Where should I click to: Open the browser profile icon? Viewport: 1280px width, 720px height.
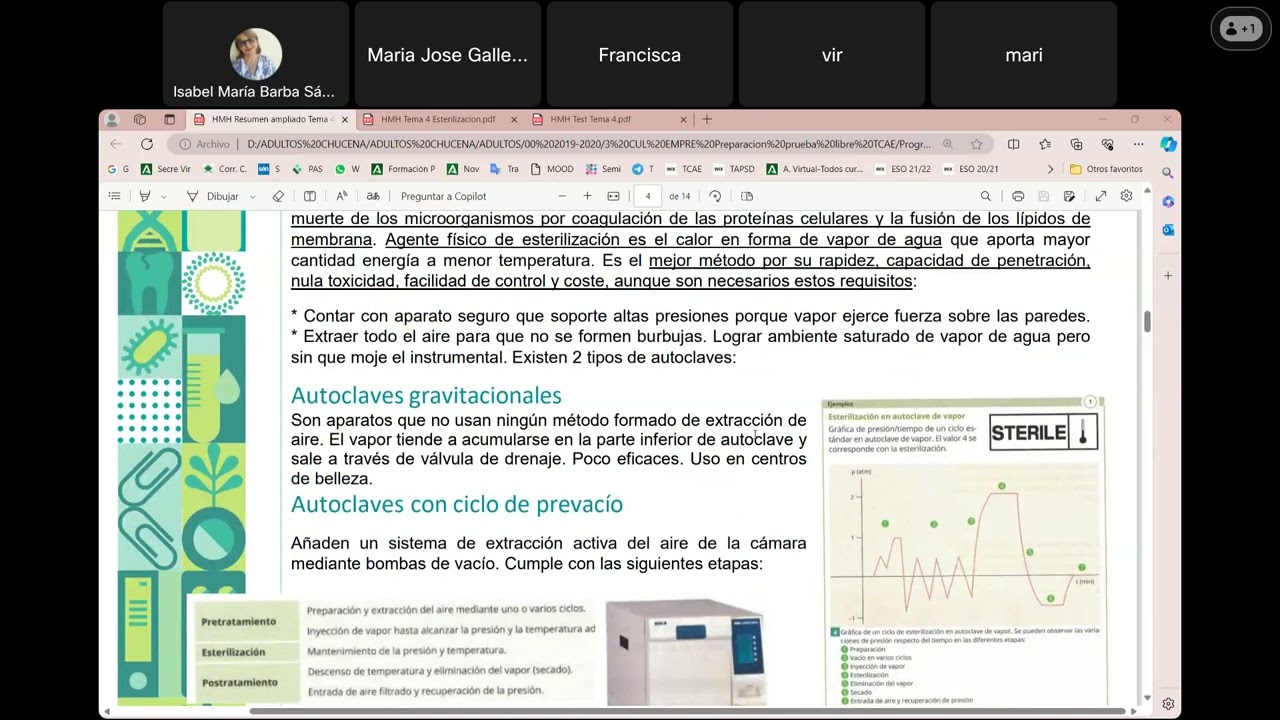click(x=112, y=119)
